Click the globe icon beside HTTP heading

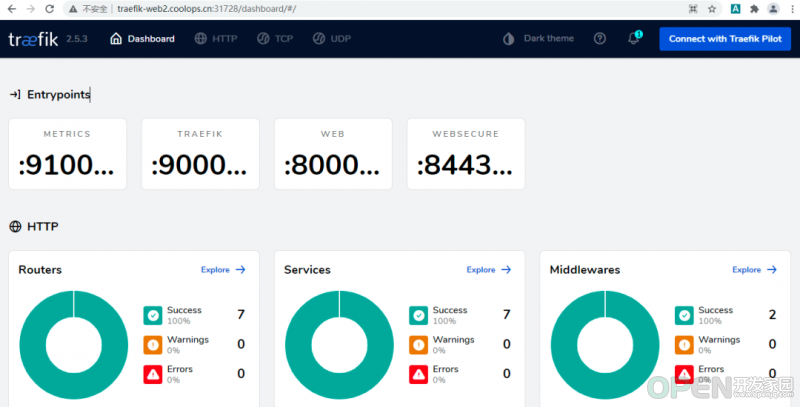15,226
